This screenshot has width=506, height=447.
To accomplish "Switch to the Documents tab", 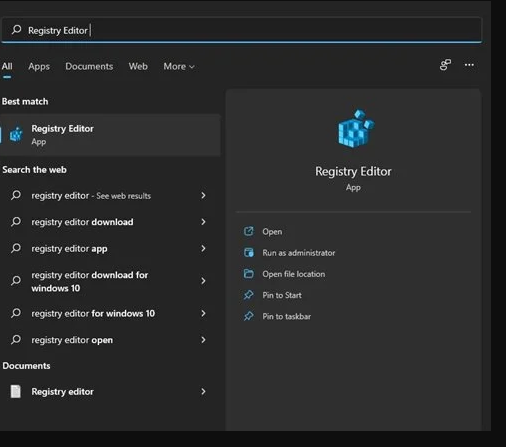I will pyautogui.click(x=89, y=66).
